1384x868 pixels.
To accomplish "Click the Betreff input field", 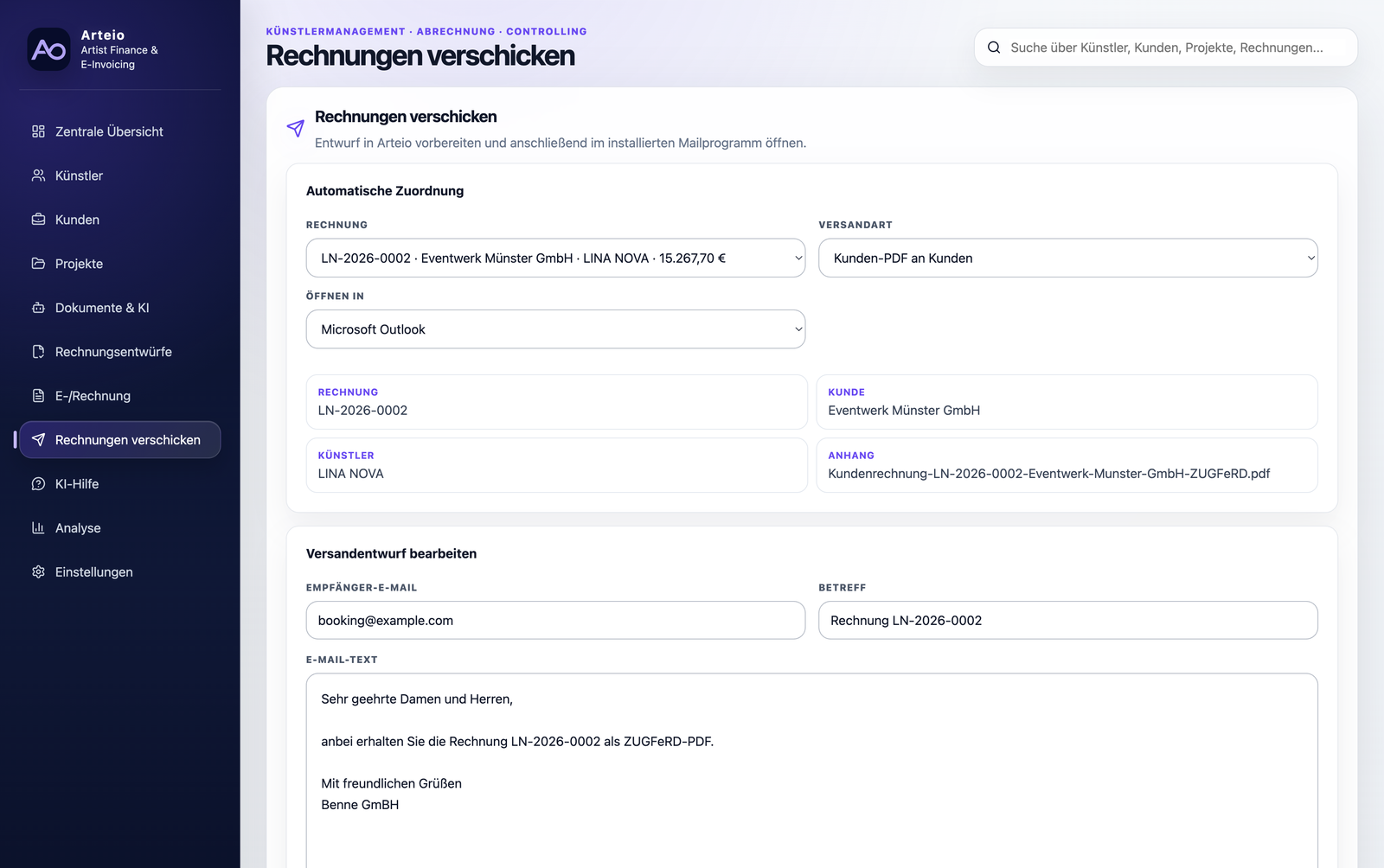I will click(1068, 621).
